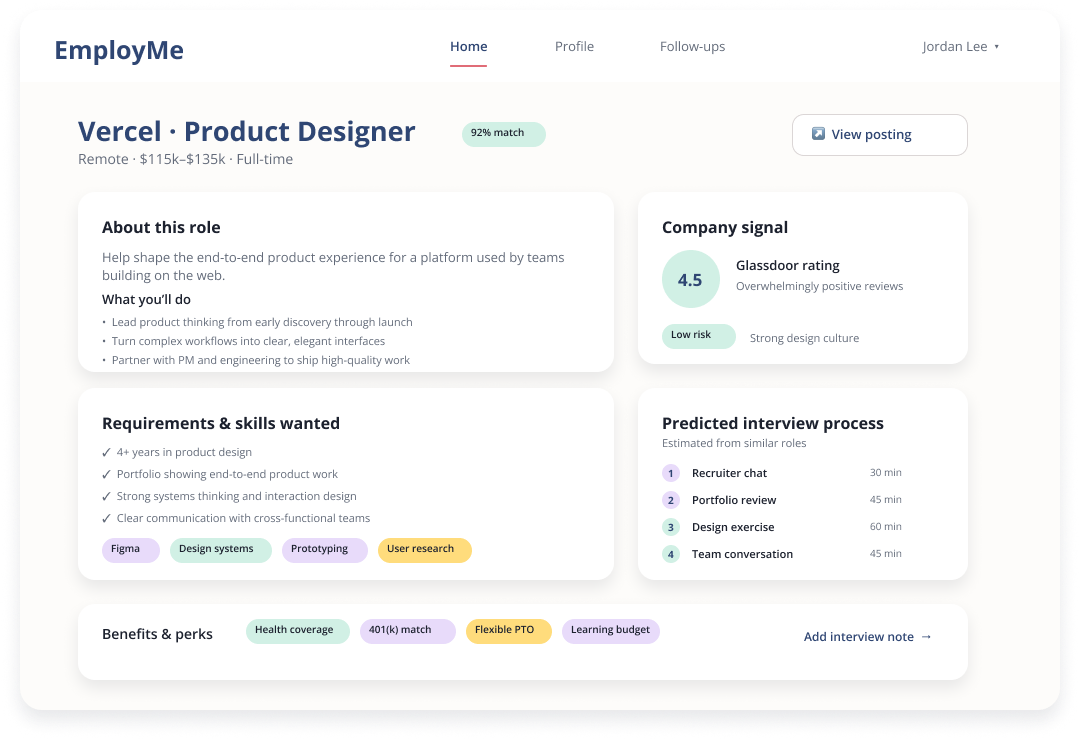Click the Flexible PTO perk tag
Viewport: 1080px width, 740px height.
click(x=509, y=631)
